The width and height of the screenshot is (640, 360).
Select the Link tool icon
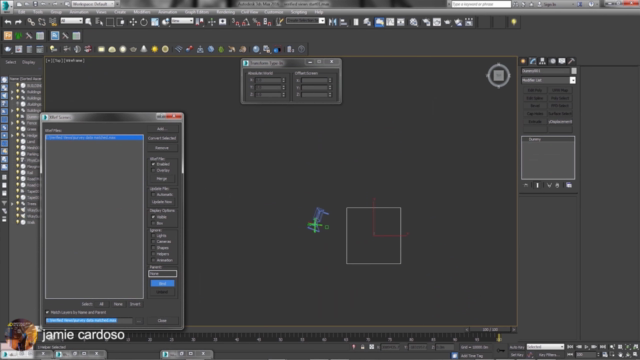(x=31, y=22)
